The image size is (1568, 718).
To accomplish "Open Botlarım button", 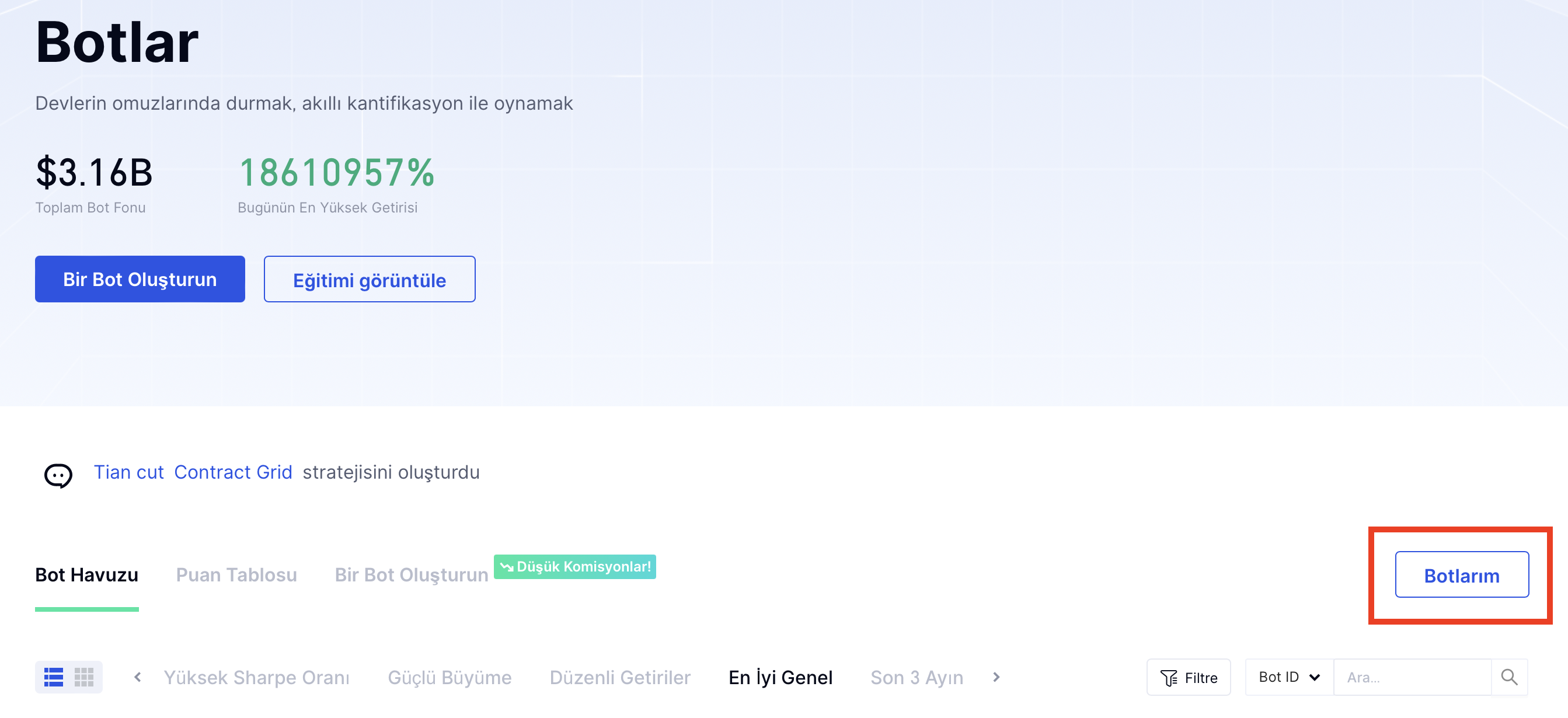I will pyautogui.click(x=1462, y=574).
